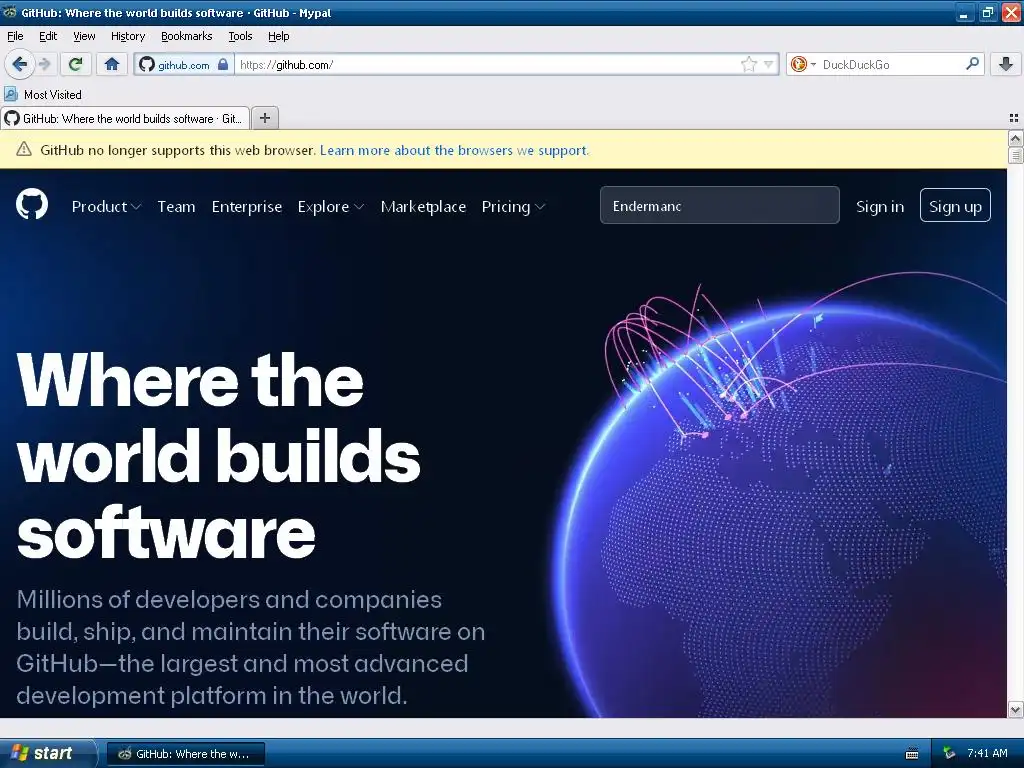
Task: Click the GitHub Octocat logo
Action: pos(32,204)
